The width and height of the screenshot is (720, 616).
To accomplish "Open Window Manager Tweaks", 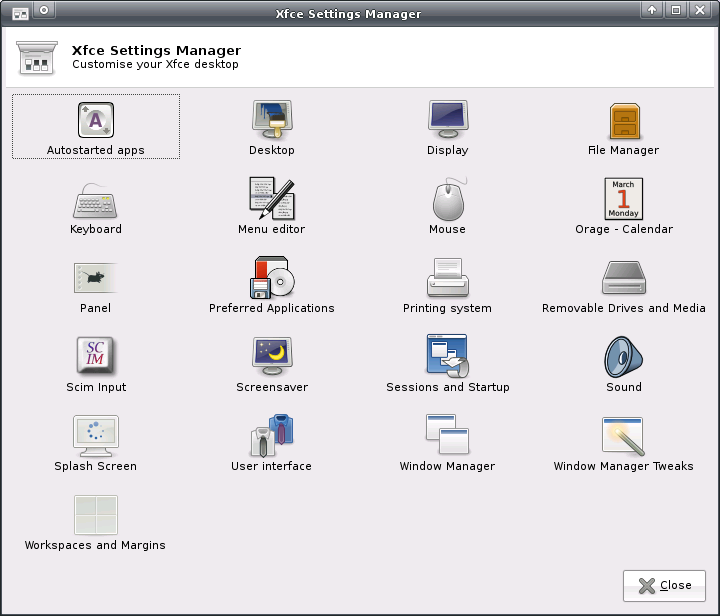I will [x=624, y=443].
